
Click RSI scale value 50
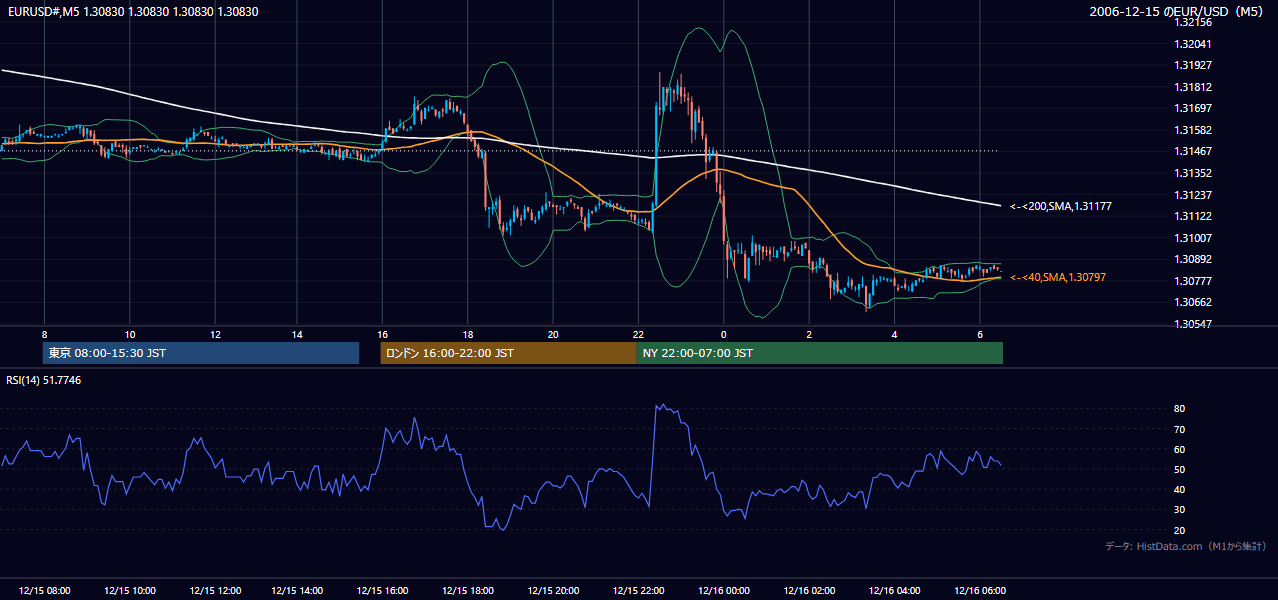(x=1180, y=469)
